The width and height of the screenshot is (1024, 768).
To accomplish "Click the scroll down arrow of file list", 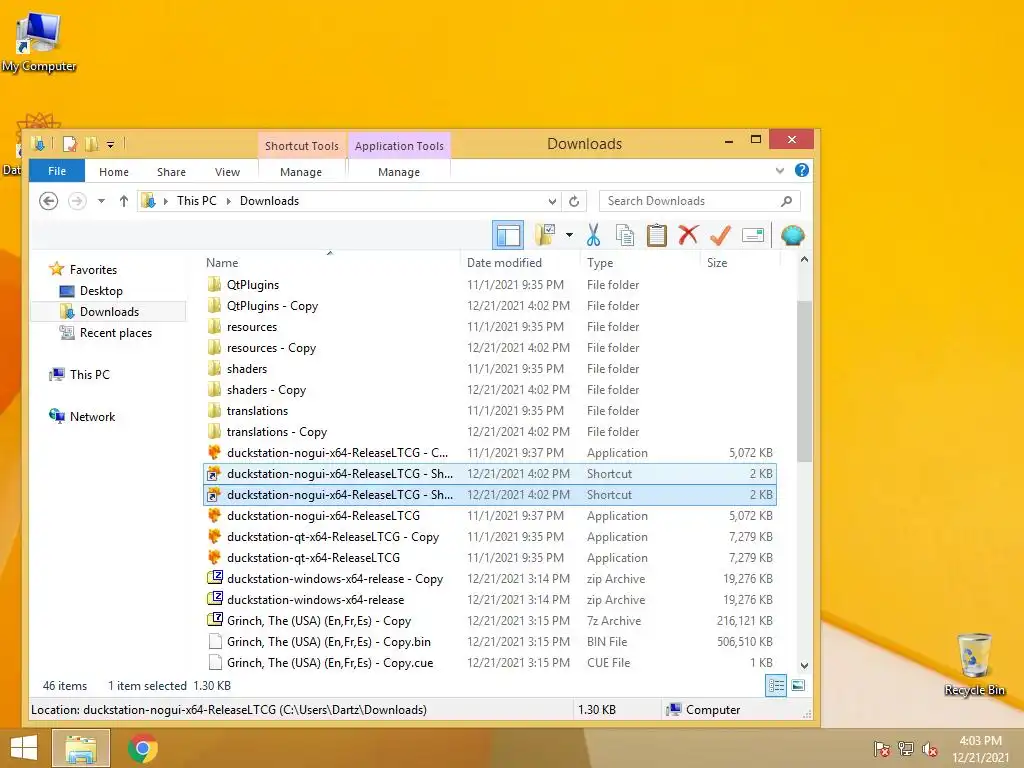I will tap(805, 665).
